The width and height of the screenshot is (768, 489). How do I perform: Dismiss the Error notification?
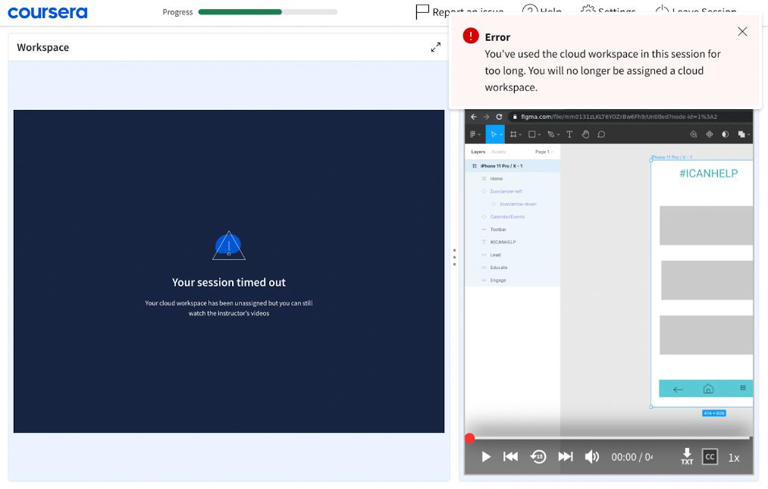click(x=742, y=32)
